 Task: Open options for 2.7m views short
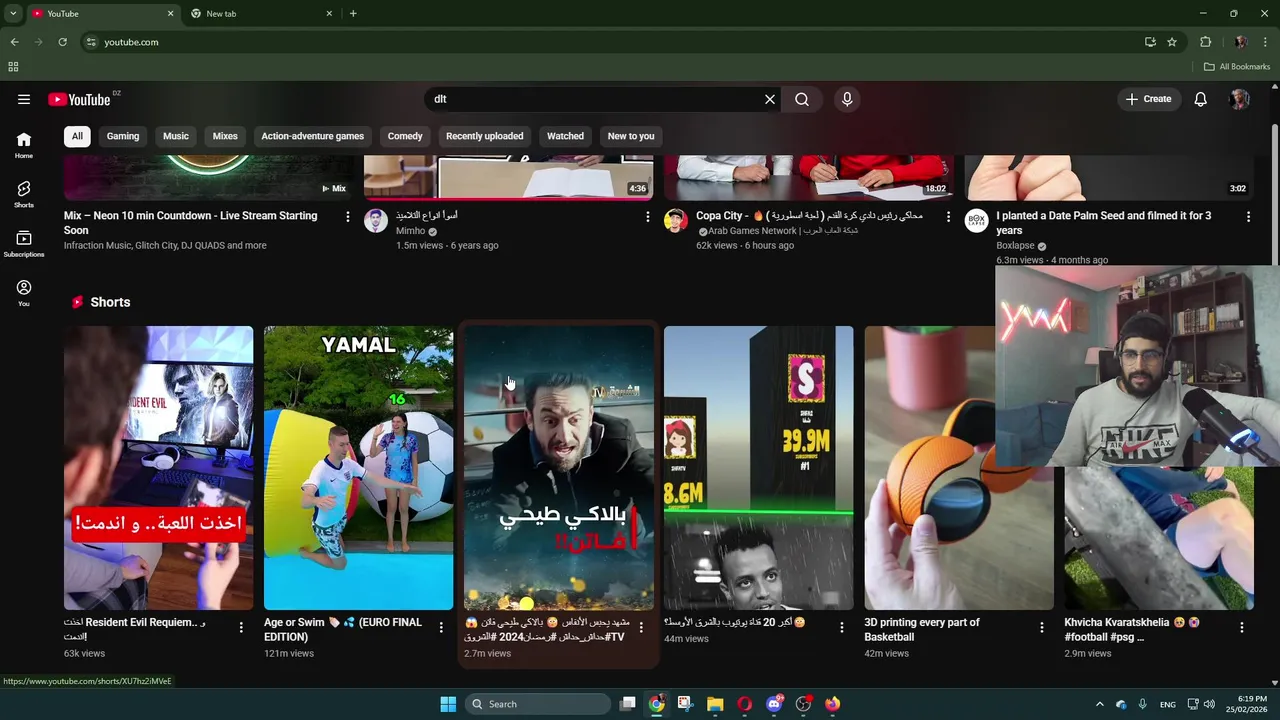[641, 628]
